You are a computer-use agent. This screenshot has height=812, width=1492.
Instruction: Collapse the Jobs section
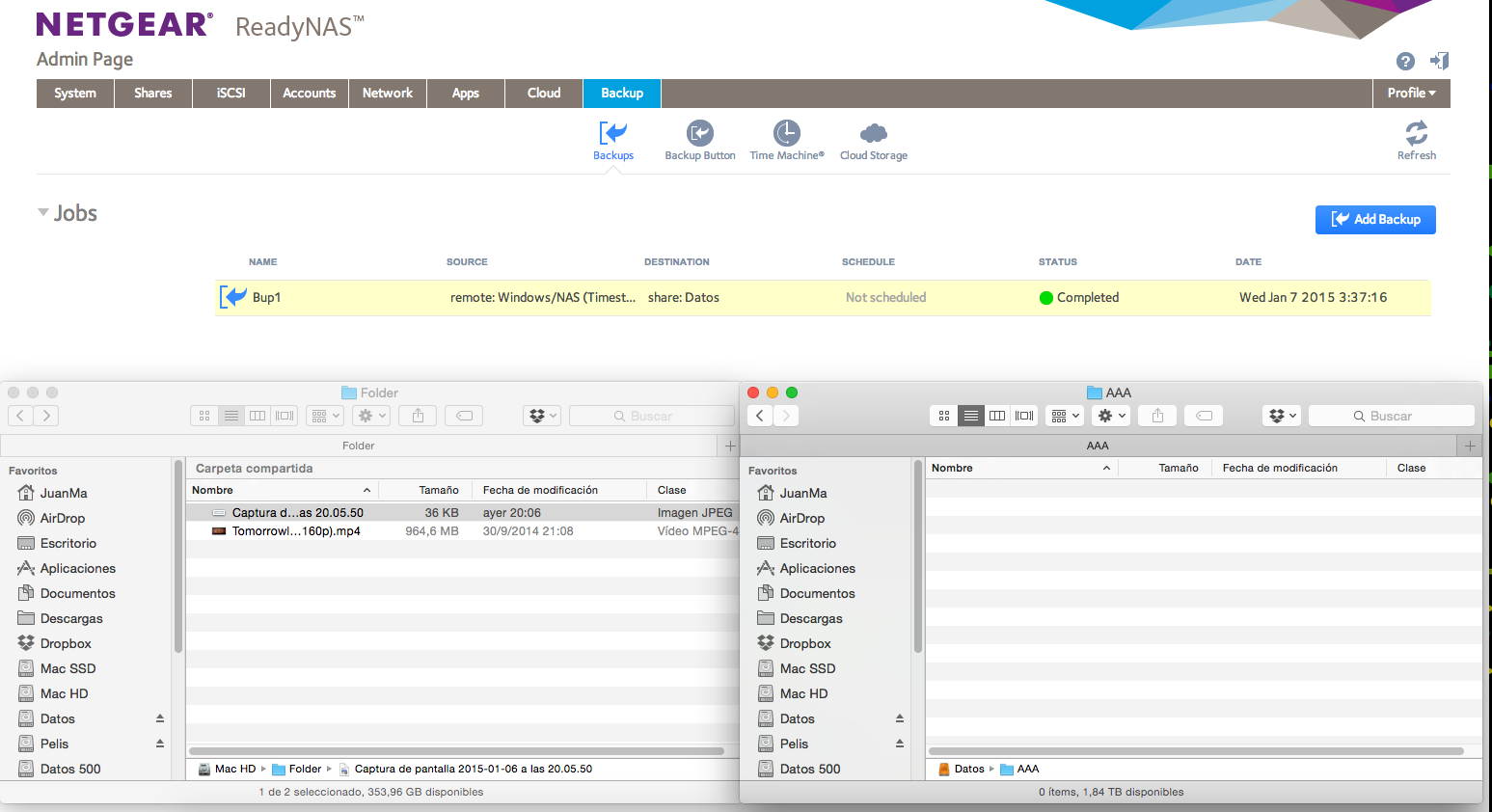pyautogui.click(x=43, y=212)
